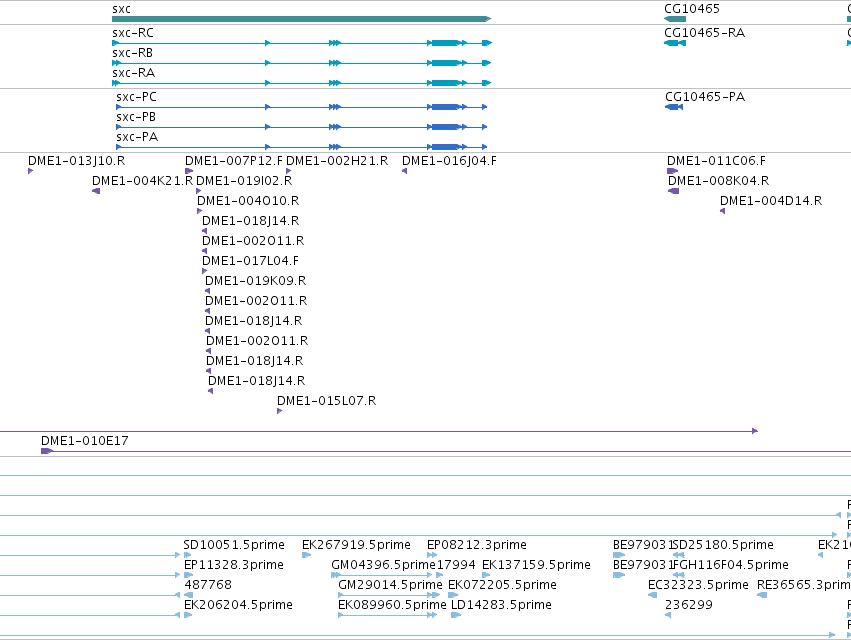Click the blue CG10465-PA protein glyph

[674, 107]
